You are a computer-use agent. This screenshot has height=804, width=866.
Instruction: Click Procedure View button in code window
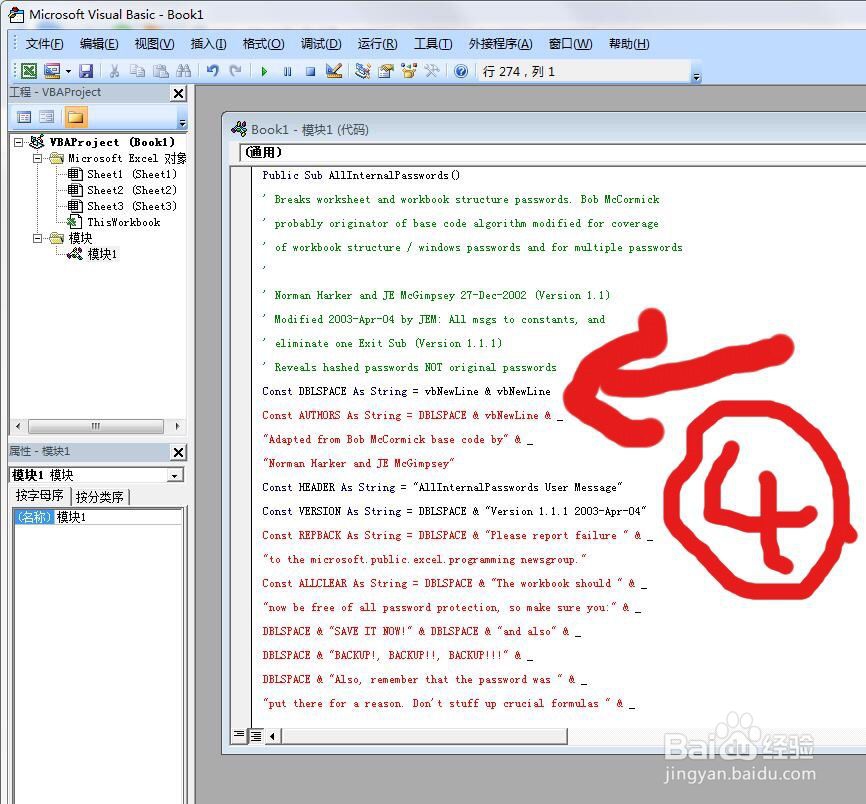pyautogui.click(x=239, y=735)
